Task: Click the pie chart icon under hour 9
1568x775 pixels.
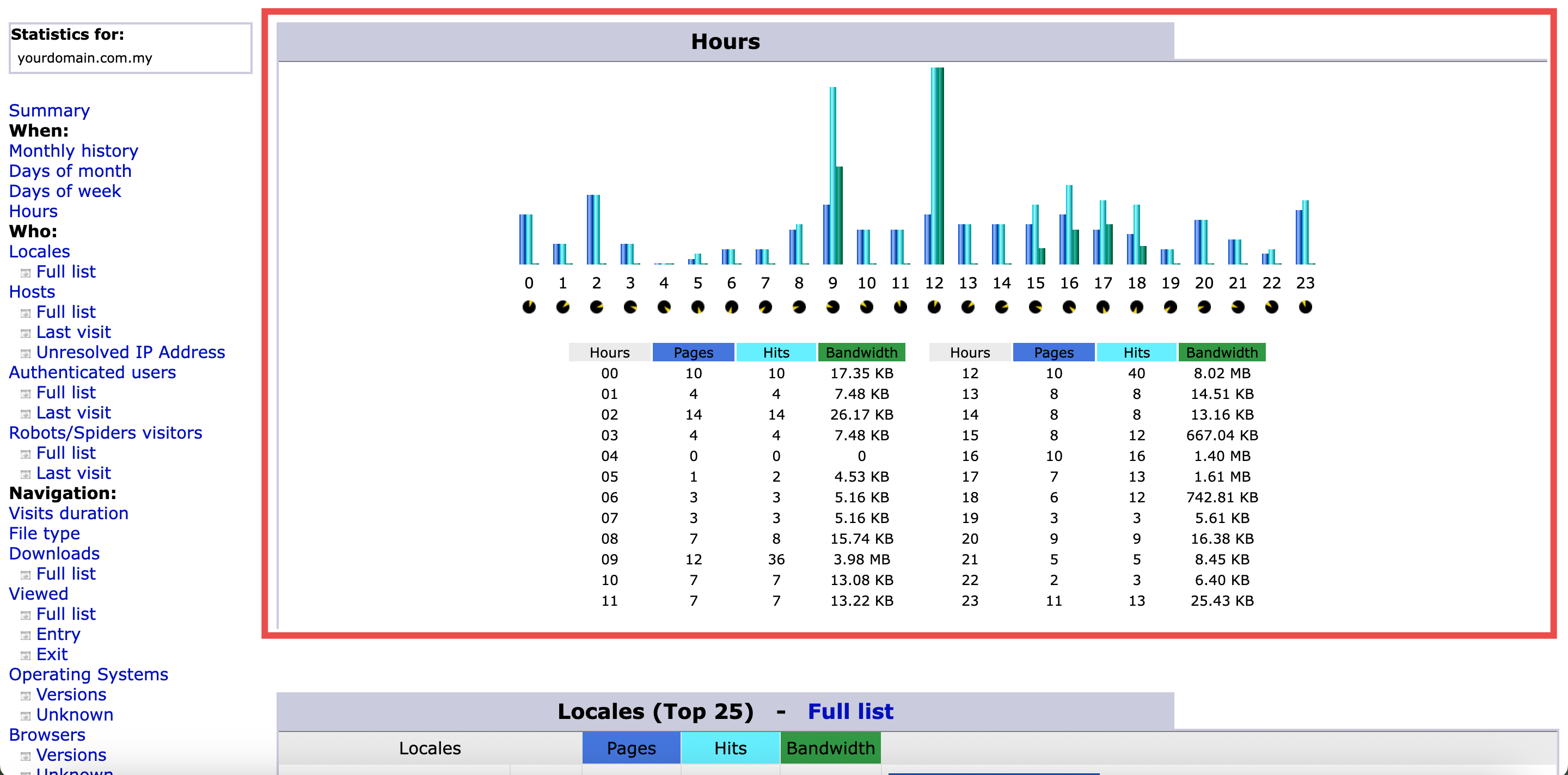Action: click(834, 307)
